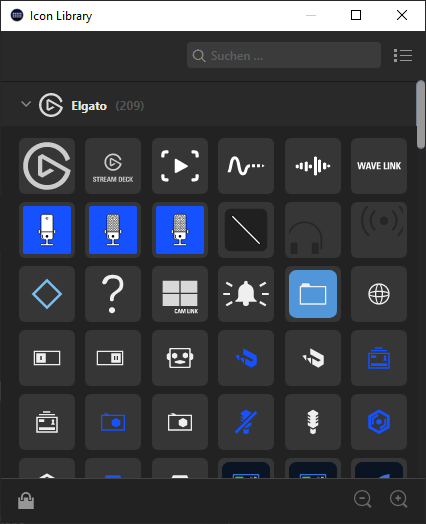Zoom in the icon grid

399,499
